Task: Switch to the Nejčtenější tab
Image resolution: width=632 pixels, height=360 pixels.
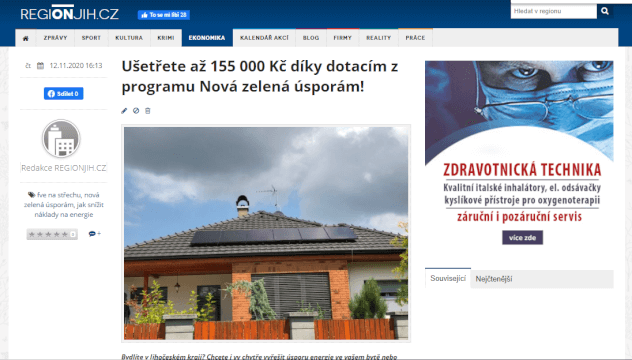Action: (x=494, y=279)
